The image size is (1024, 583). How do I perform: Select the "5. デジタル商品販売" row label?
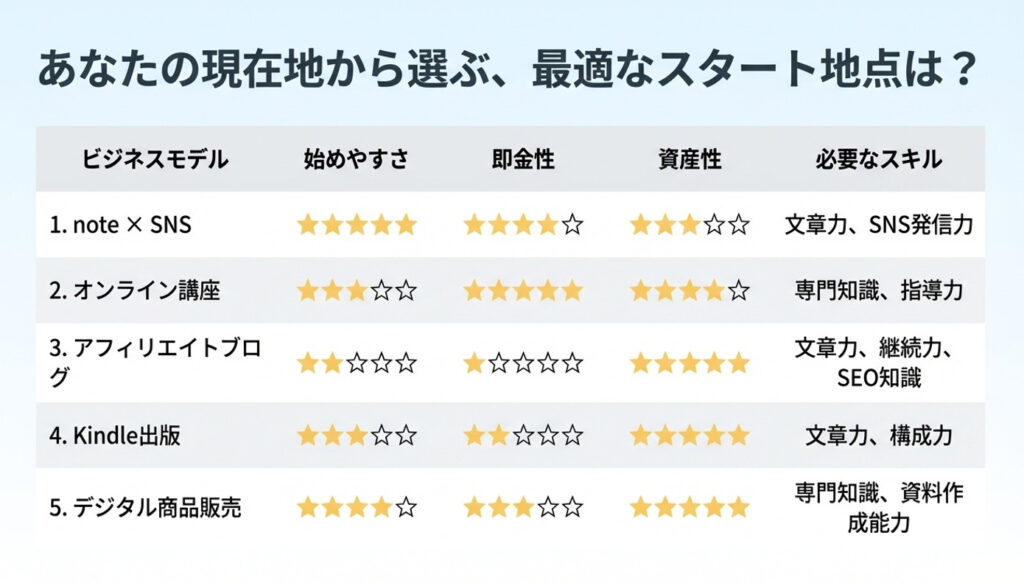click(145, 507)
